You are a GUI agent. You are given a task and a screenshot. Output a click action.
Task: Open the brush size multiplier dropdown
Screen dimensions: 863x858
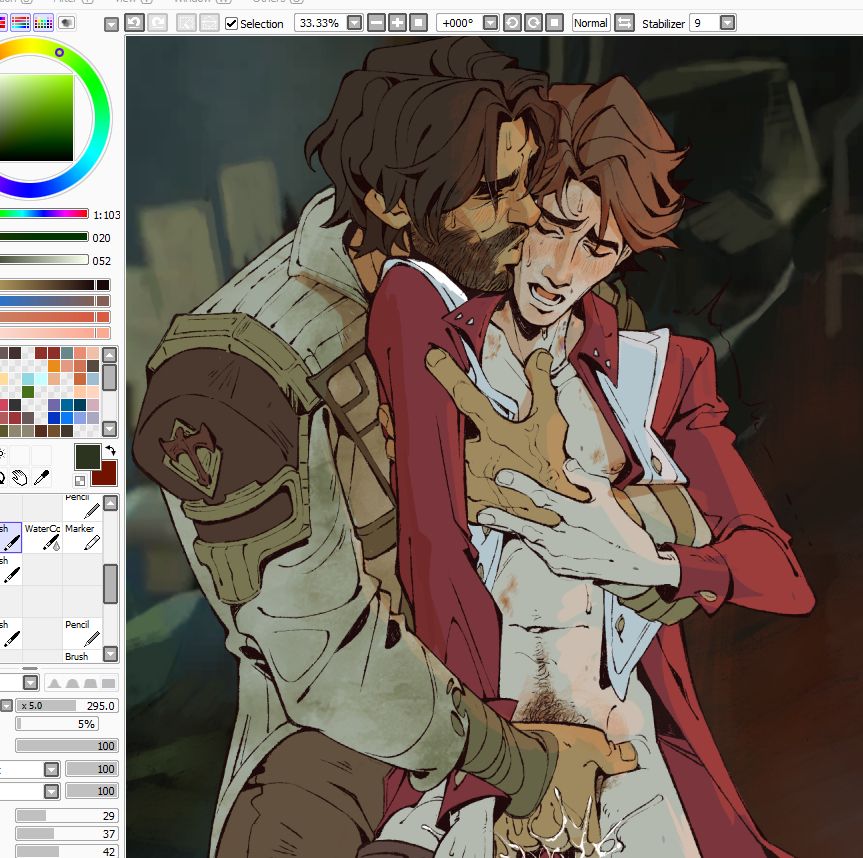(x=6, y=706)
